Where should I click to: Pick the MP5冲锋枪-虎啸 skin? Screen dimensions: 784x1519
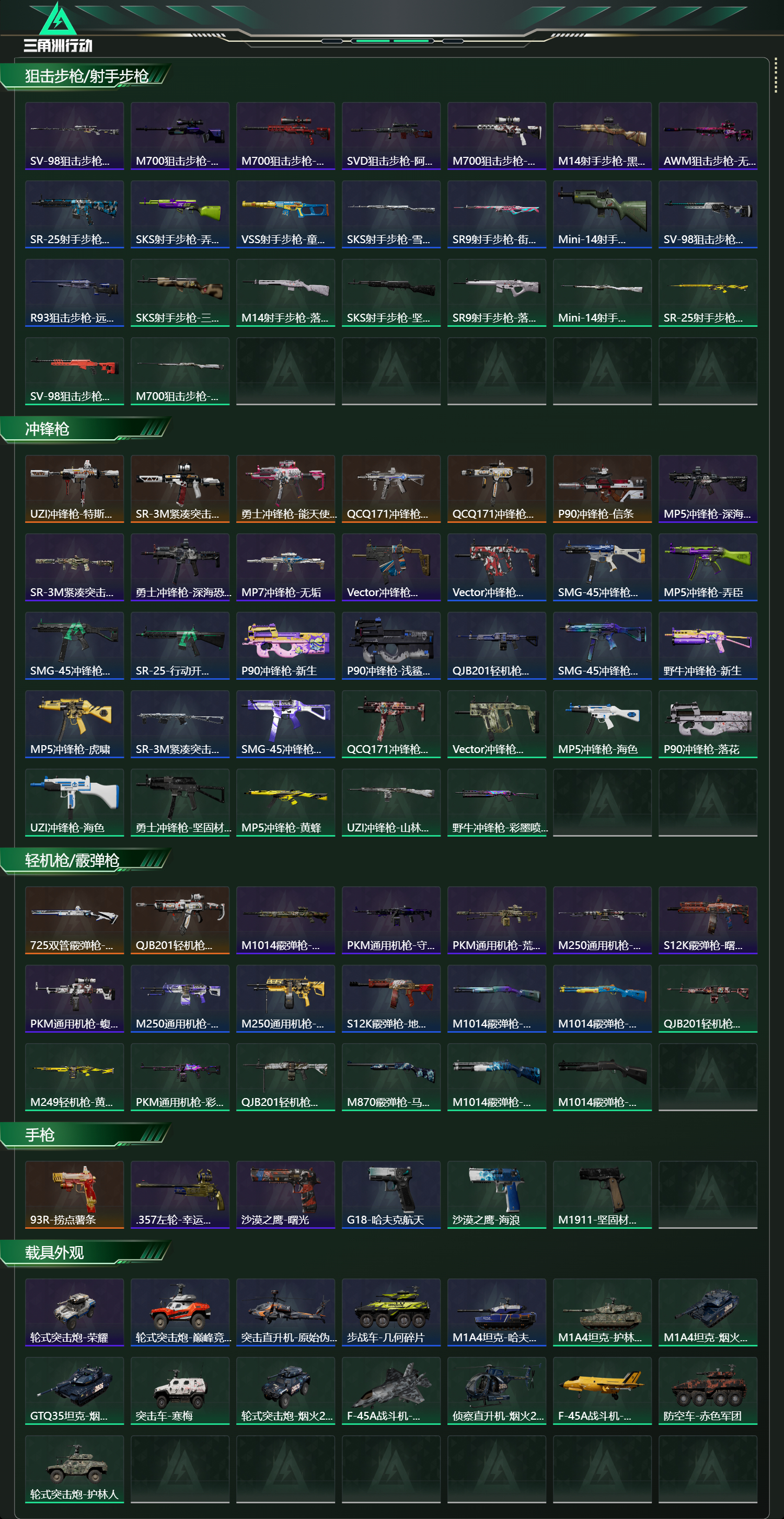[74, 724]
